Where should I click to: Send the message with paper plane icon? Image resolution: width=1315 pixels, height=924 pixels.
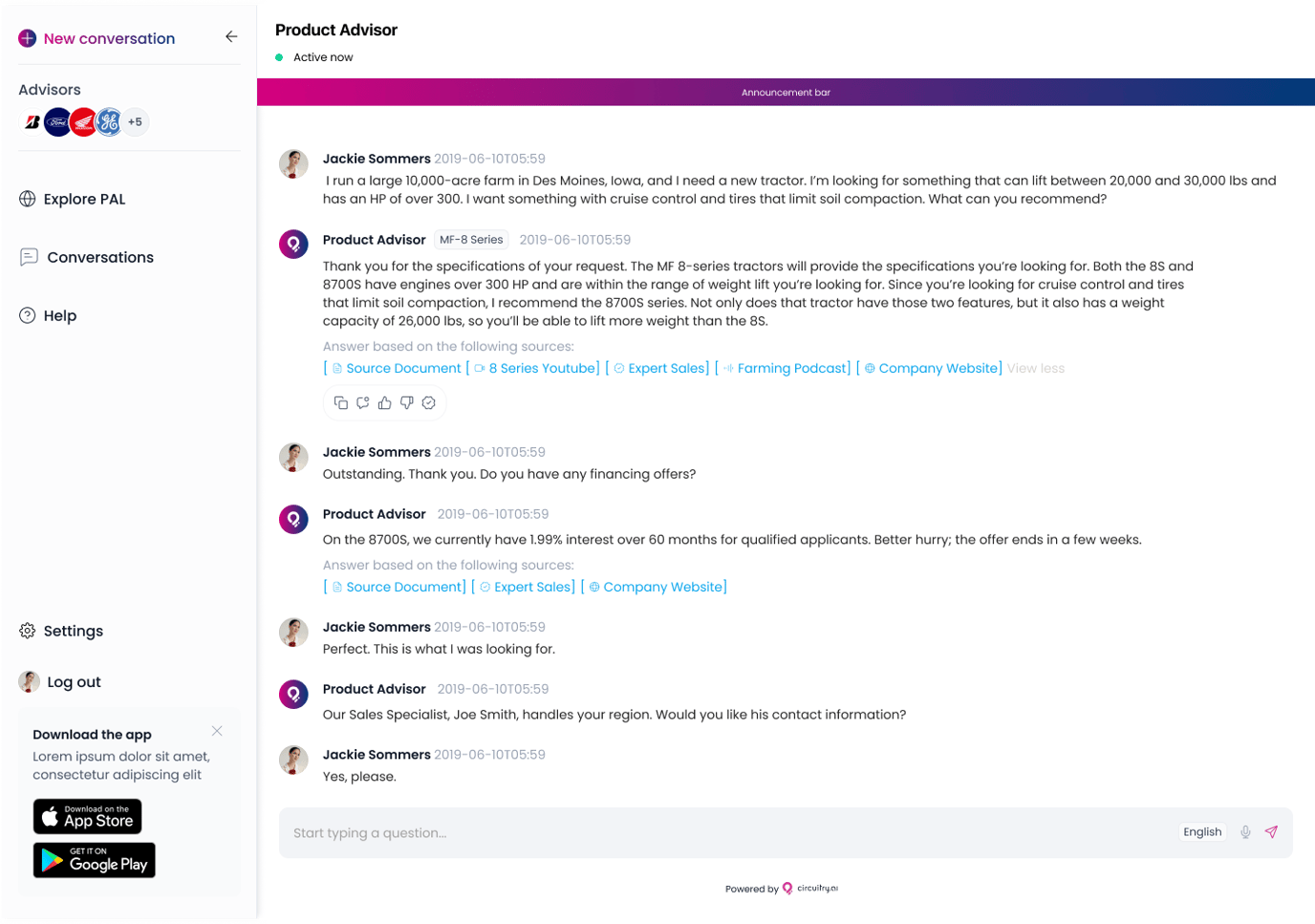(1271, 832)
